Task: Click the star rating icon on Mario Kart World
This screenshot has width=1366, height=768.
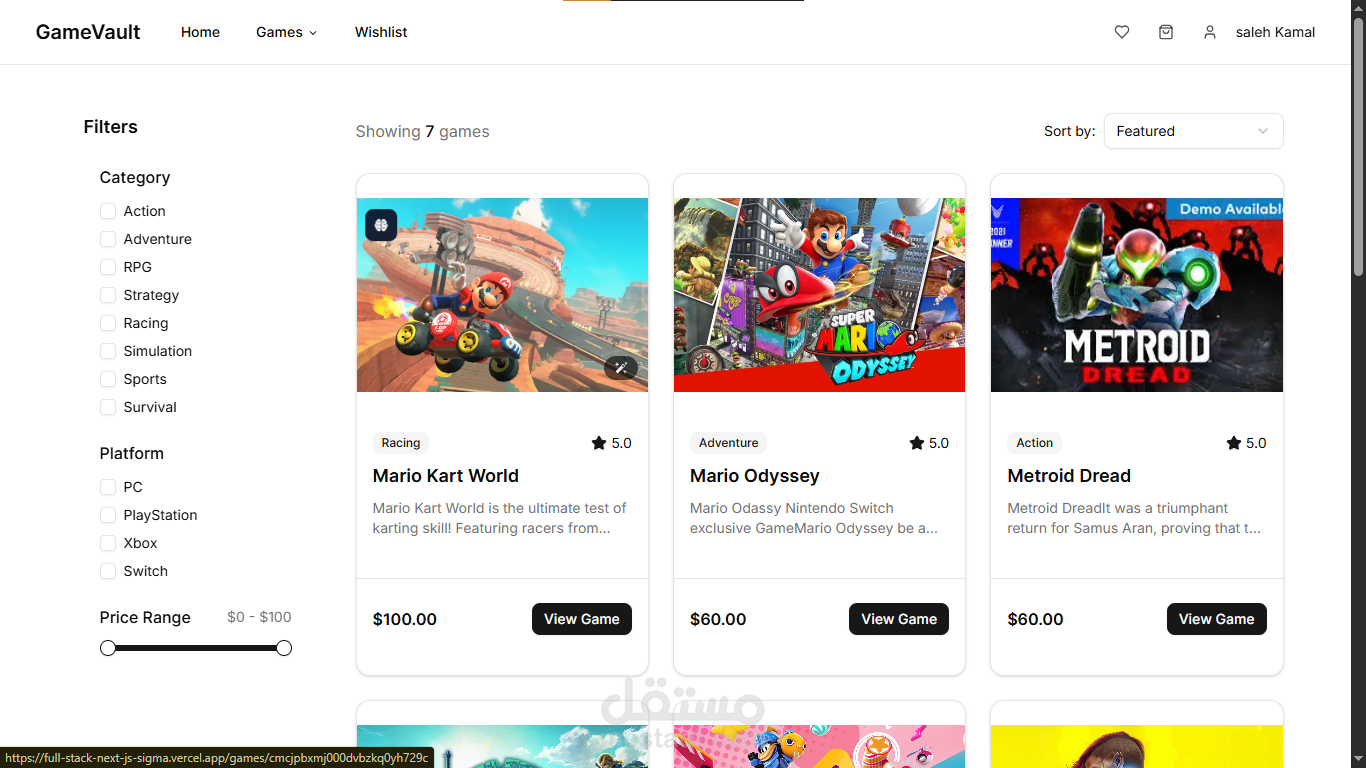Action: [599, 443]
